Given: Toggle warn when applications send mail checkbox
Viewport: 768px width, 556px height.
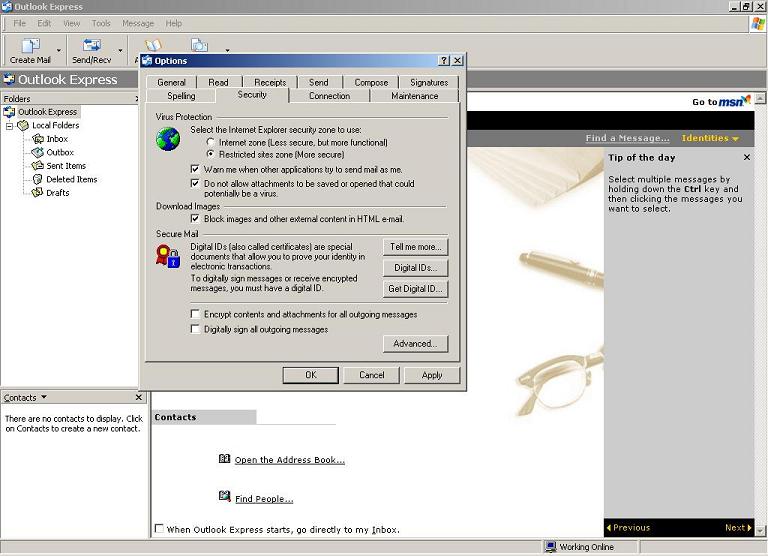Looking at the screenshot, I should coord(195,169).
